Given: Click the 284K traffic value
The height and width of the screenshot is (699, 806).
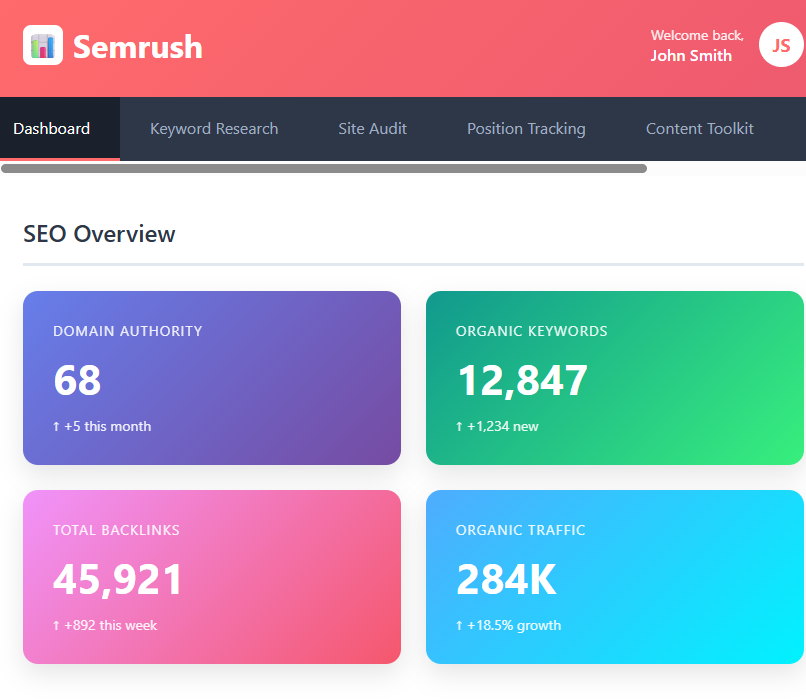Looking at the screenshot, I should [506, 579].
